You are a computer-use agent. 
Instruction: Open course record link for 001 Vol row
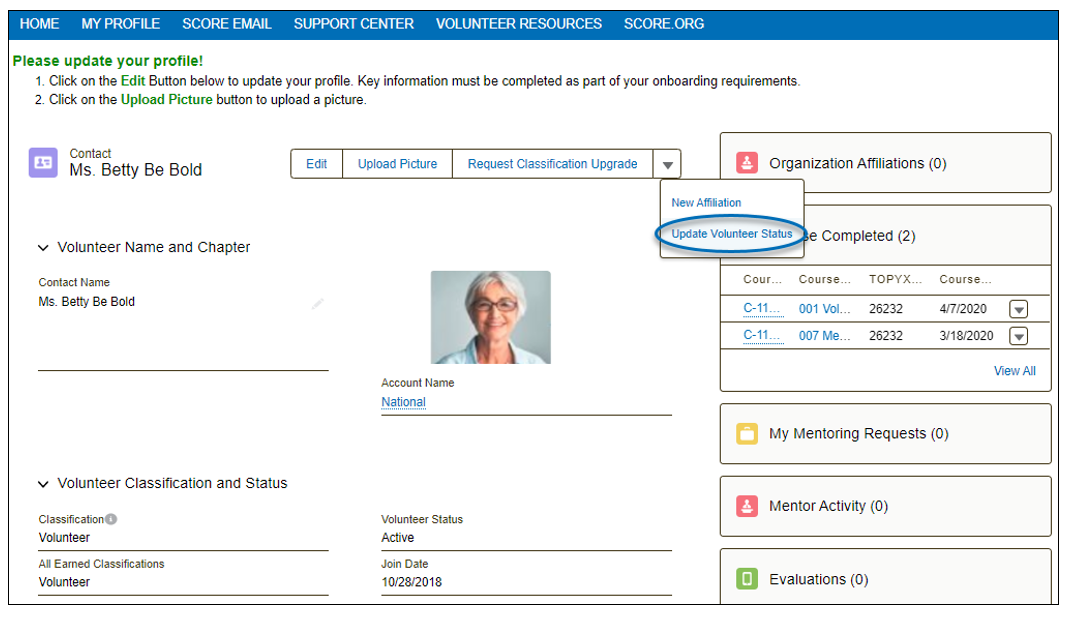[762, 308]
